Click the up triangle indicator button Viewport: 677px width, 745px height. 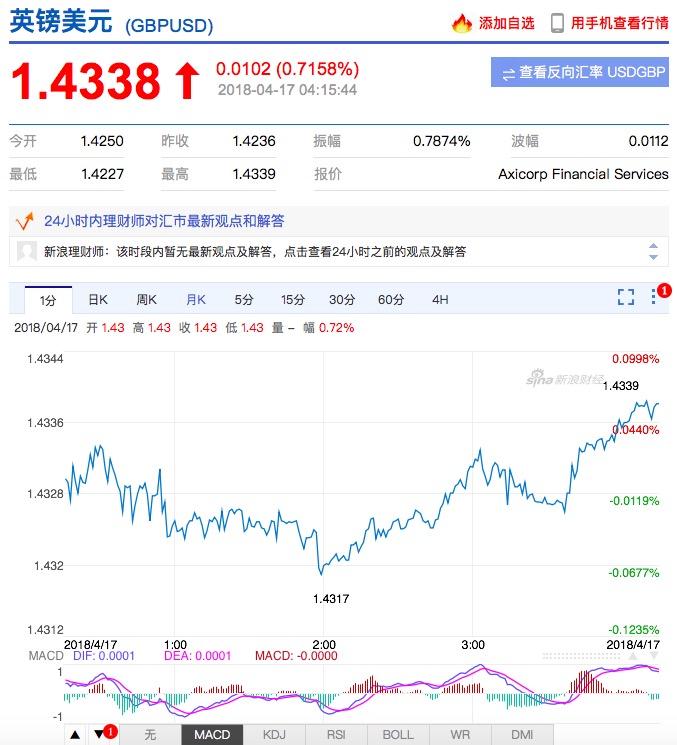pyautogui.click(x=75, y=735)
